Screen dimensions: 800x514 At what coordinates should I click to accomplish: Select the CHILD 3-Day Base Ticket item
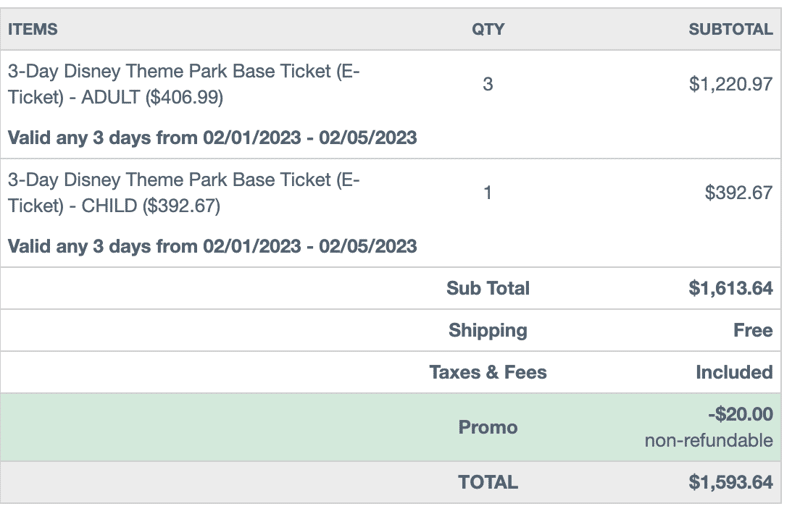click(183, 193)
